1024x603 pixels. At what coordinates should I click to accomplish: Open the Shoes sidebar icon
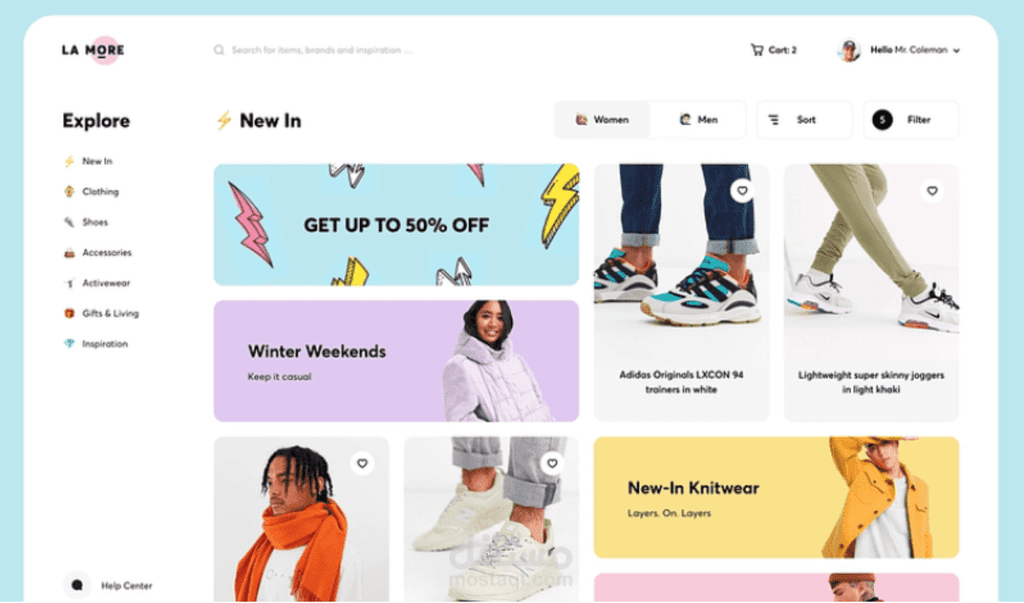coord(69,222)
